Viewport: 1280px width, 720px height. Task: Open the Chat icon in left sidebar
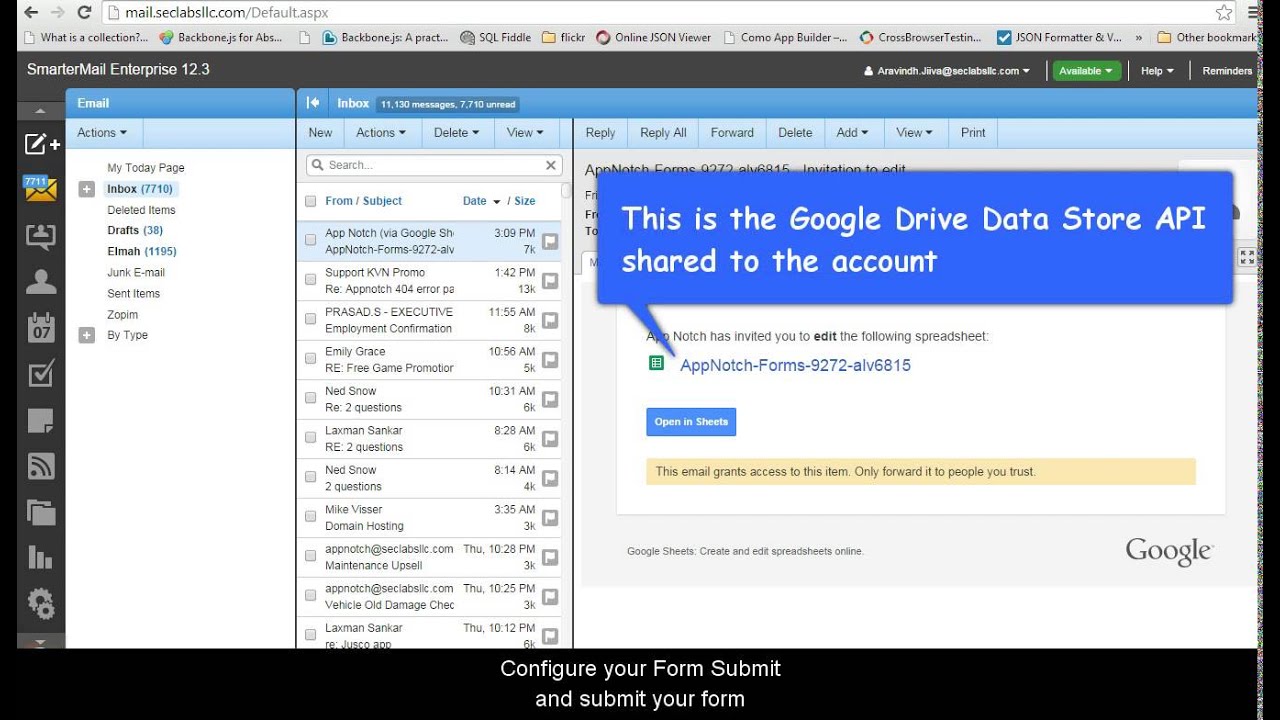[x=41, y=236]
